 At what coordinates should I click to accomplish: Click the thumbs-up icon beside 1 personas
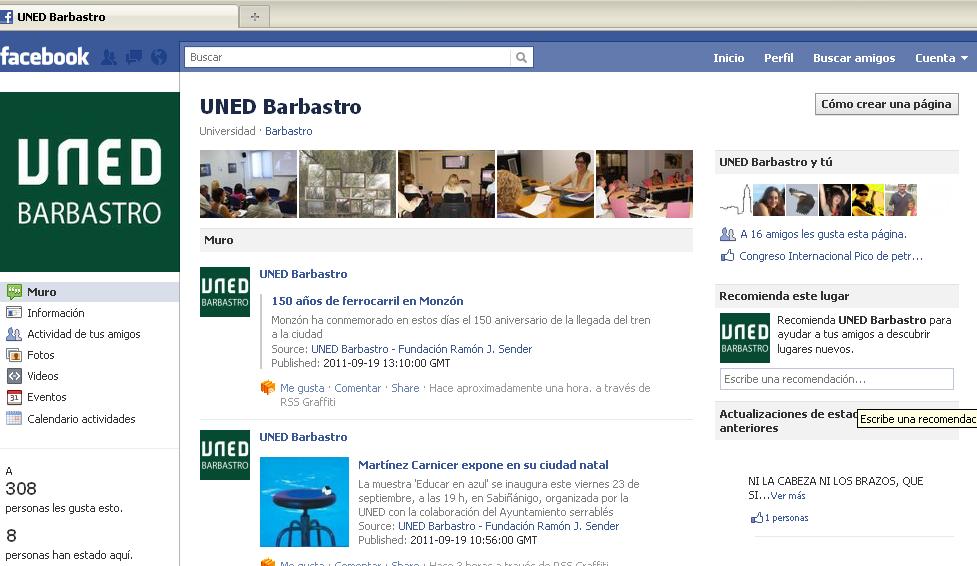(x=756, y=518)
